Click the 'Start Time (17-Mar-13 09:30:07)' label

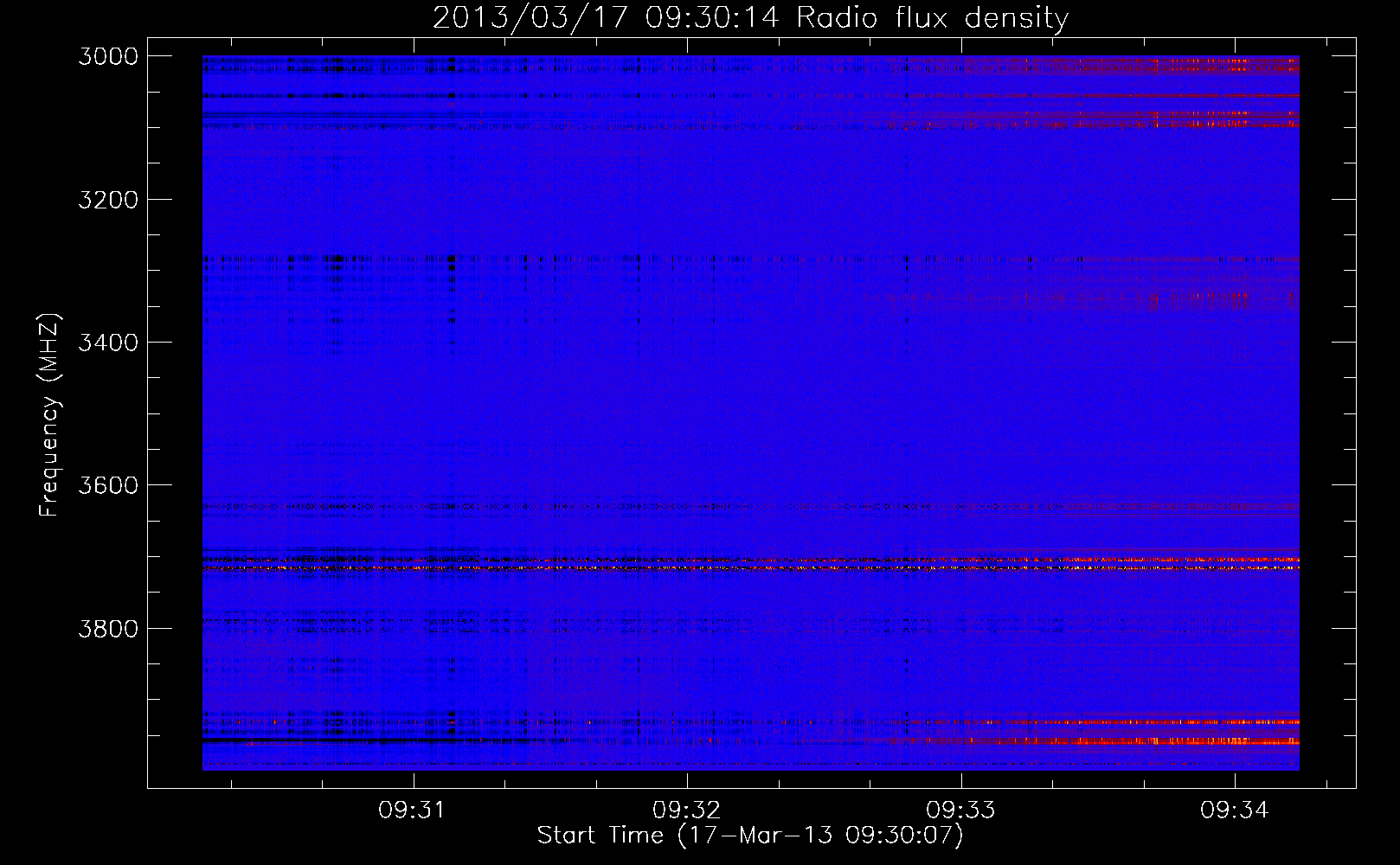[x=750, y=836]
